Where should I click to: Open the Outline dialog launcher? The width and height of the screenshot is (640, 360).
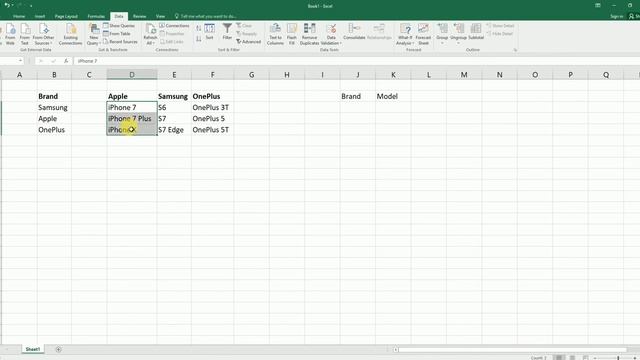point(515,50)
